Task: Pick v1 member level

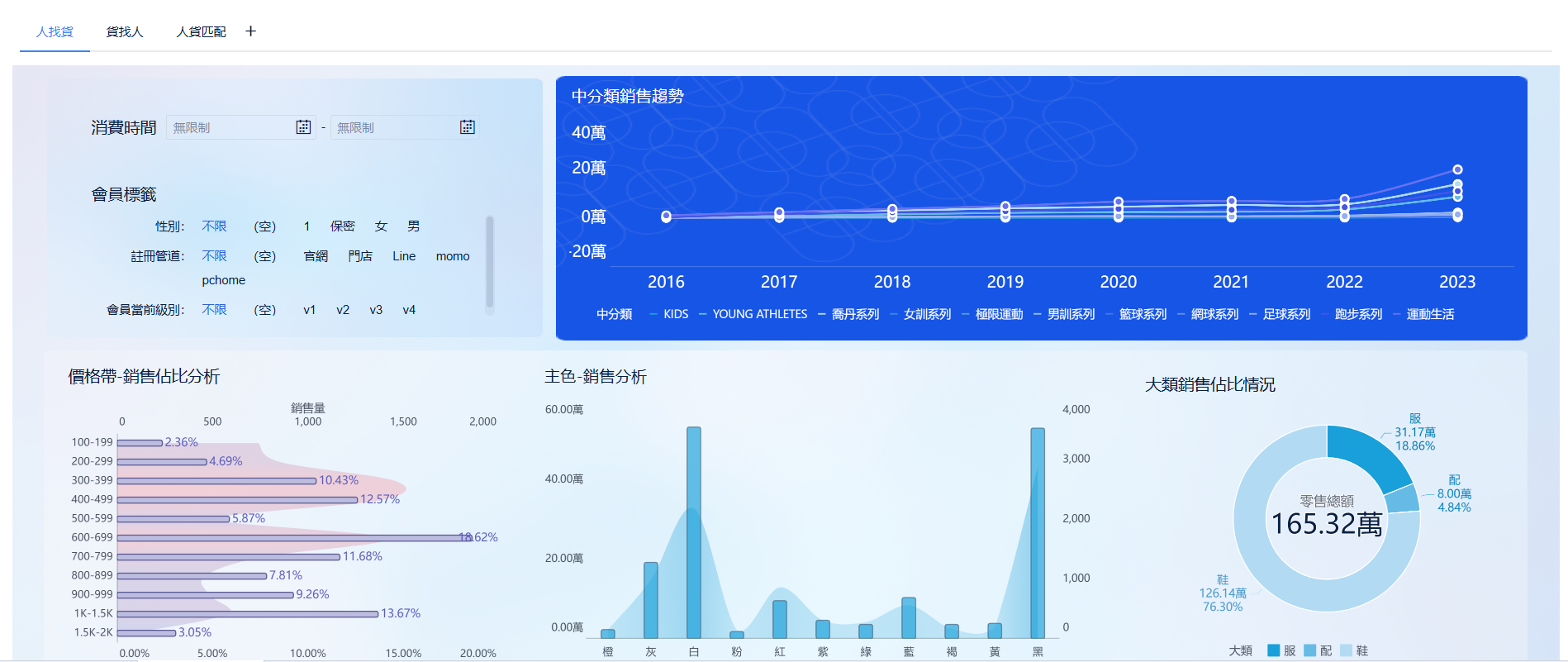Action: 310,310
